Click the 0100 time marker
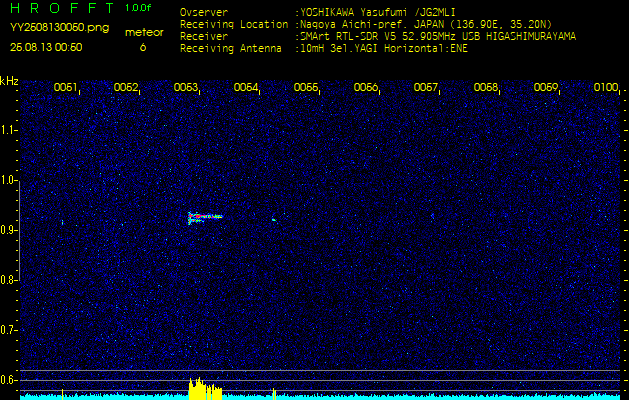Screen dimensions: 629x400 (x=606, y=87)
